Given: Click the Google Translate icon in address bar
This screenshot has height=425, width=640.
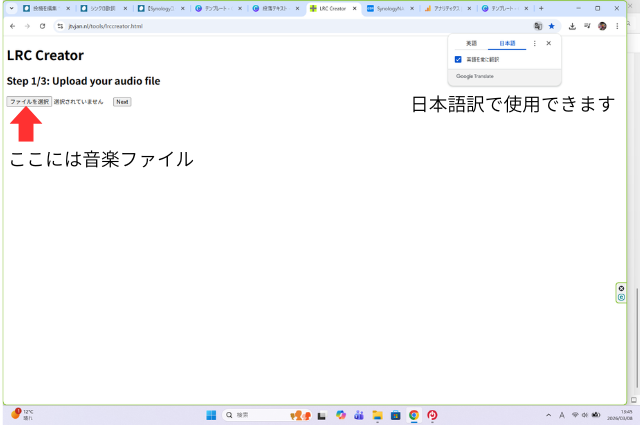Looking at the screenshot, I should (x=538, y=26).
